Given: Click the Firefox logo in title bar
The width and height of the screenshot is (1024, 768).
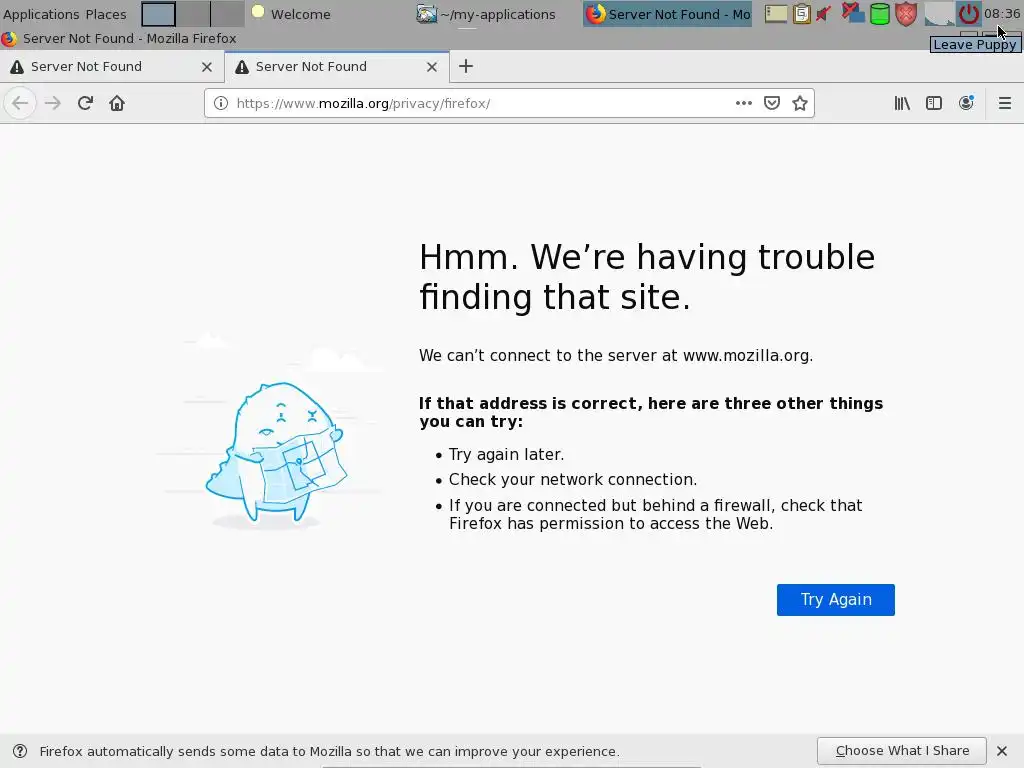Looking at the screenshot, I should pos(9,39).
